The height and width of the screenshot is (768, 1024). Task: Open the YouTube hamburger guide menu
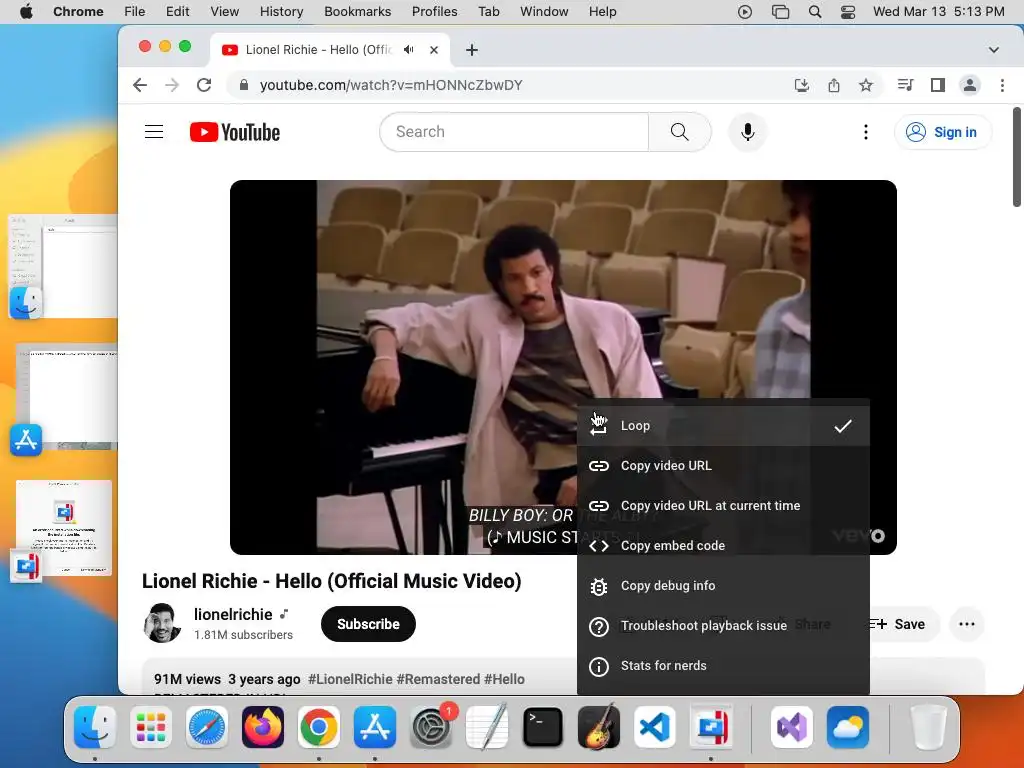click(x=154, y=132)
